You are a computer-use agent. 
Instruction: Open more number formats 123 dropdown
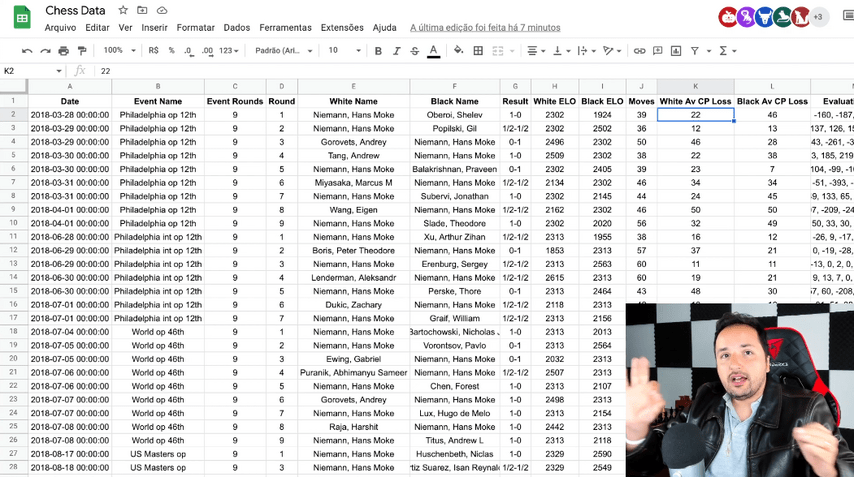pyautogui.click(x=229, y=51)
